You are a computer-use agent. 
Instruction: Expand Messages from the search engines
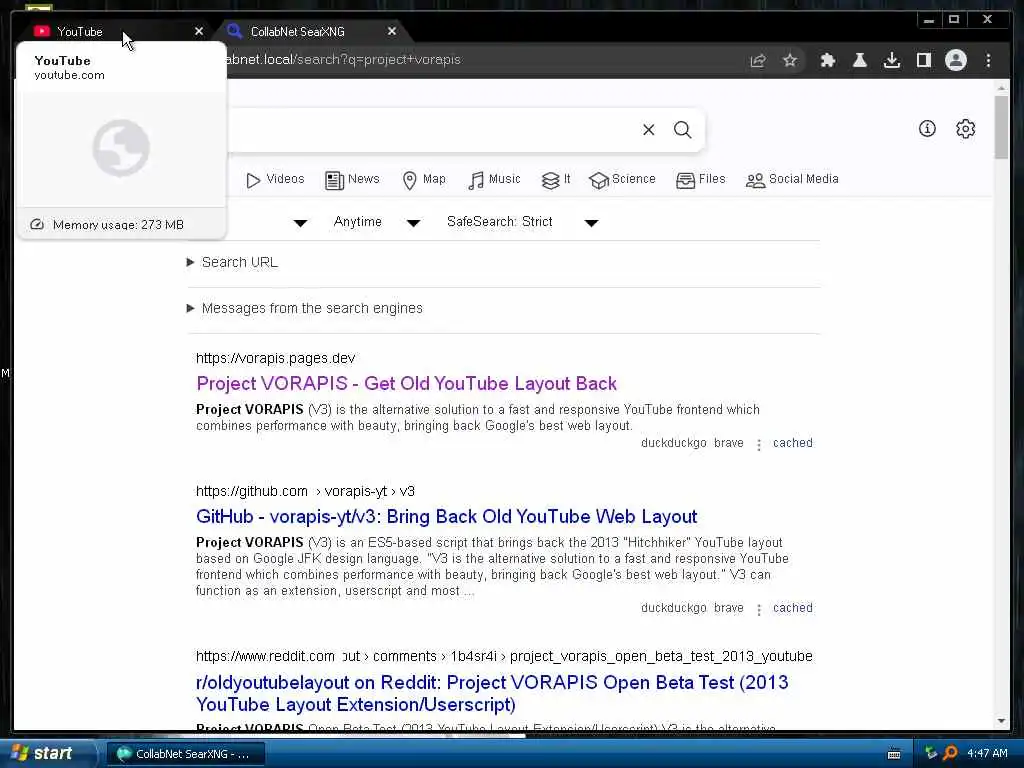[305, 308]
